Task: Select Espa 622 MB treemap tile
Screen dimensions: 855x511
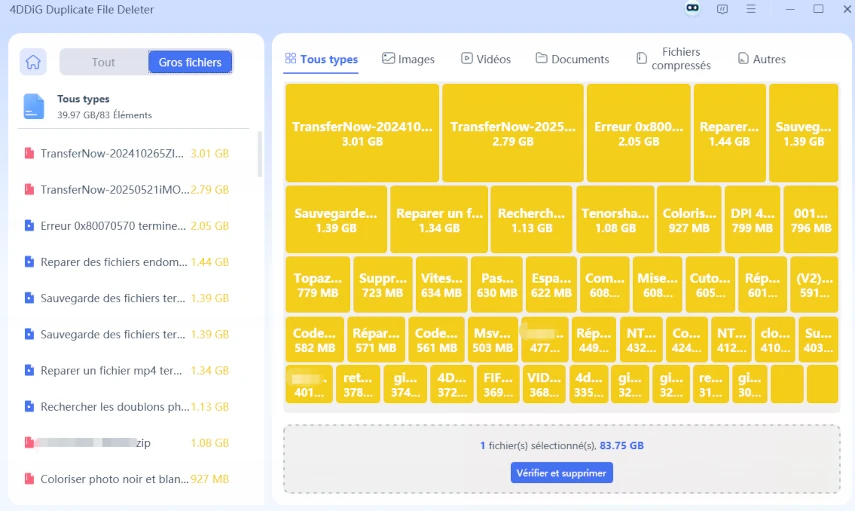Action: (x=551, y=285)
